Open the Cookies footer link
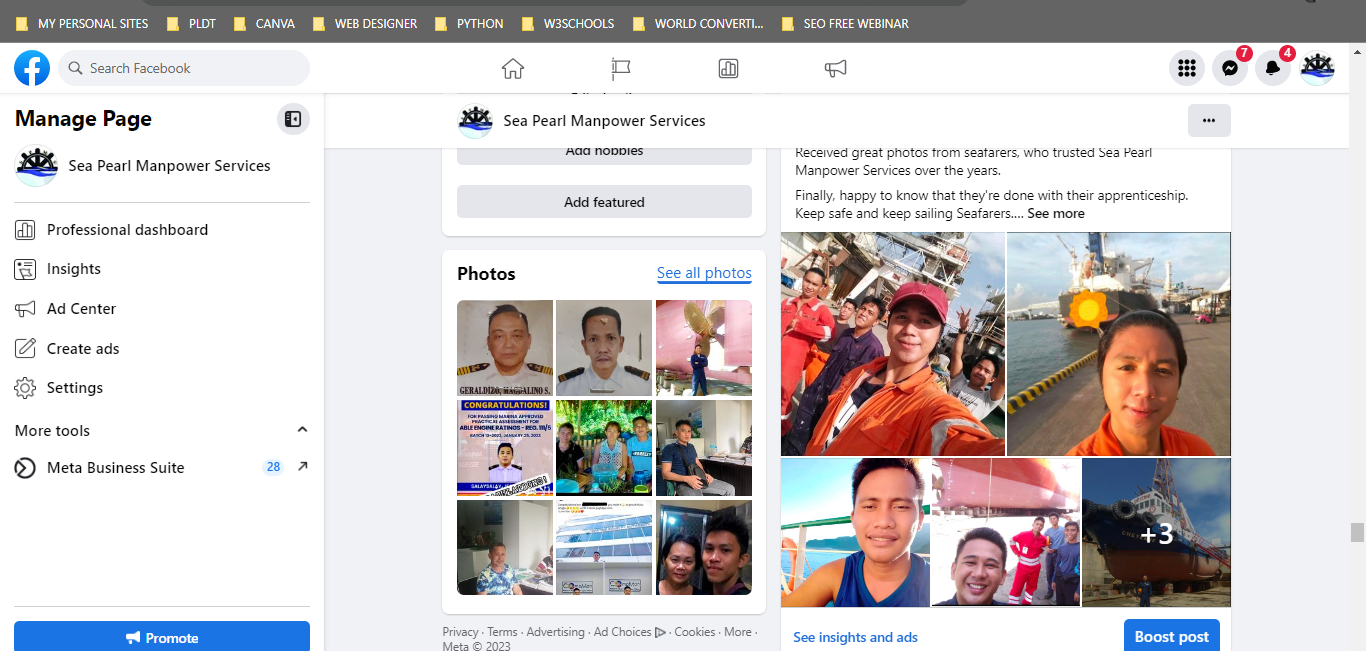Image resolution: width=1366 pixels, height=651 pixels. click(x=695, y=632)
